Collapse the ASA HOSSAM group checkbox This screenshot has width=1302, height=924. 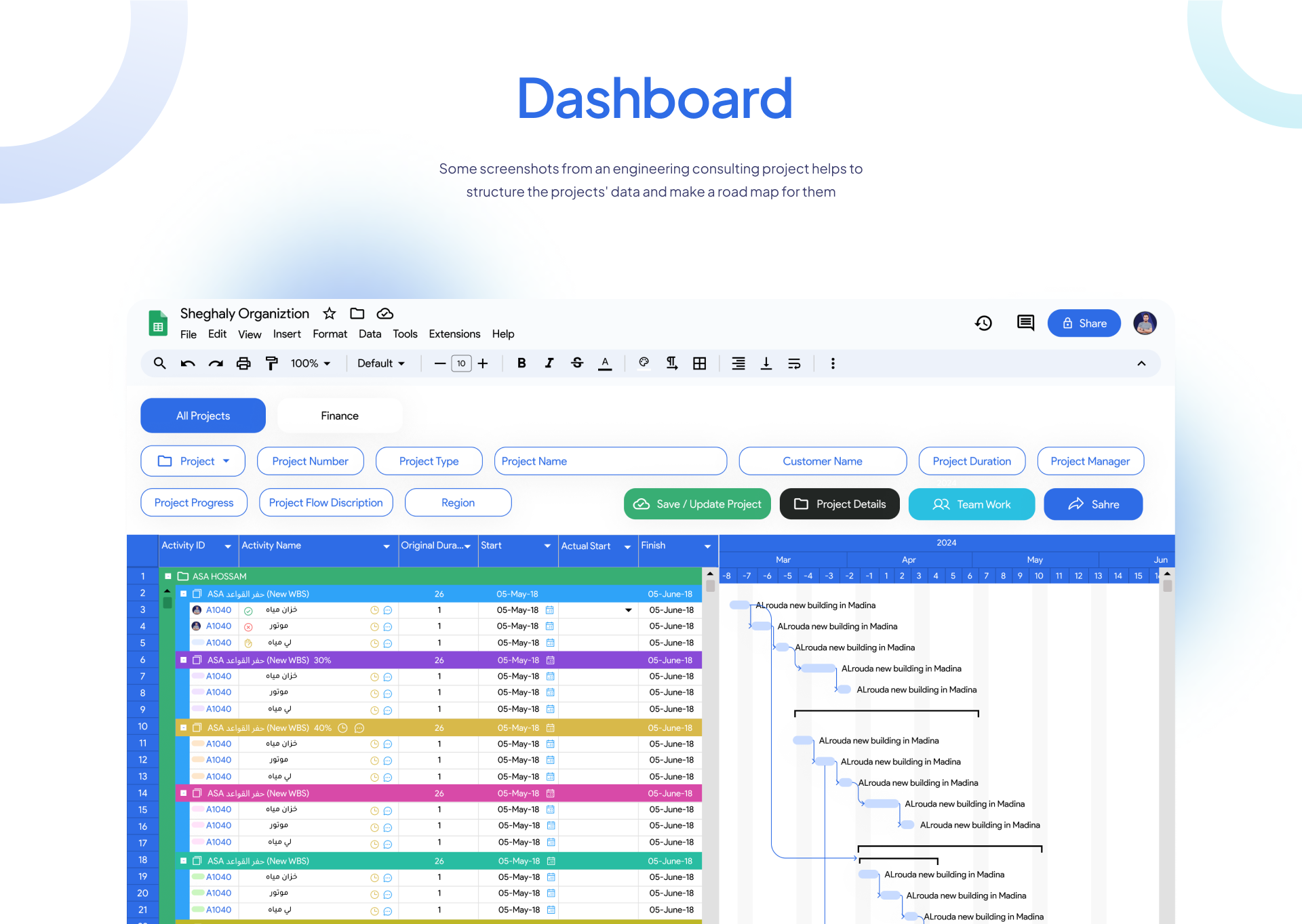pos(167,576)
